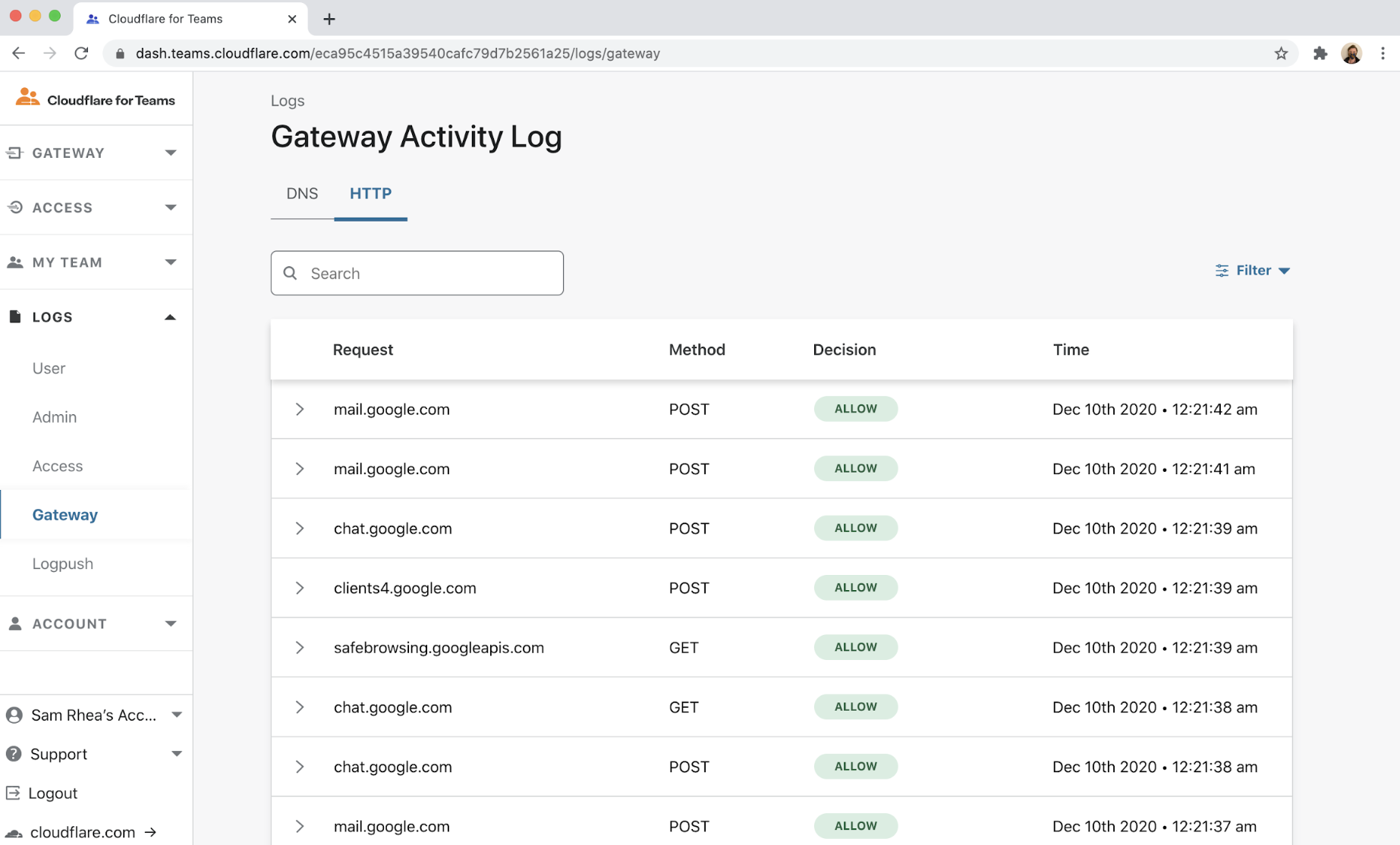Screen dimensions: 1400x845
Task: Click the Logout door icon
Action: tap(13, 793)
